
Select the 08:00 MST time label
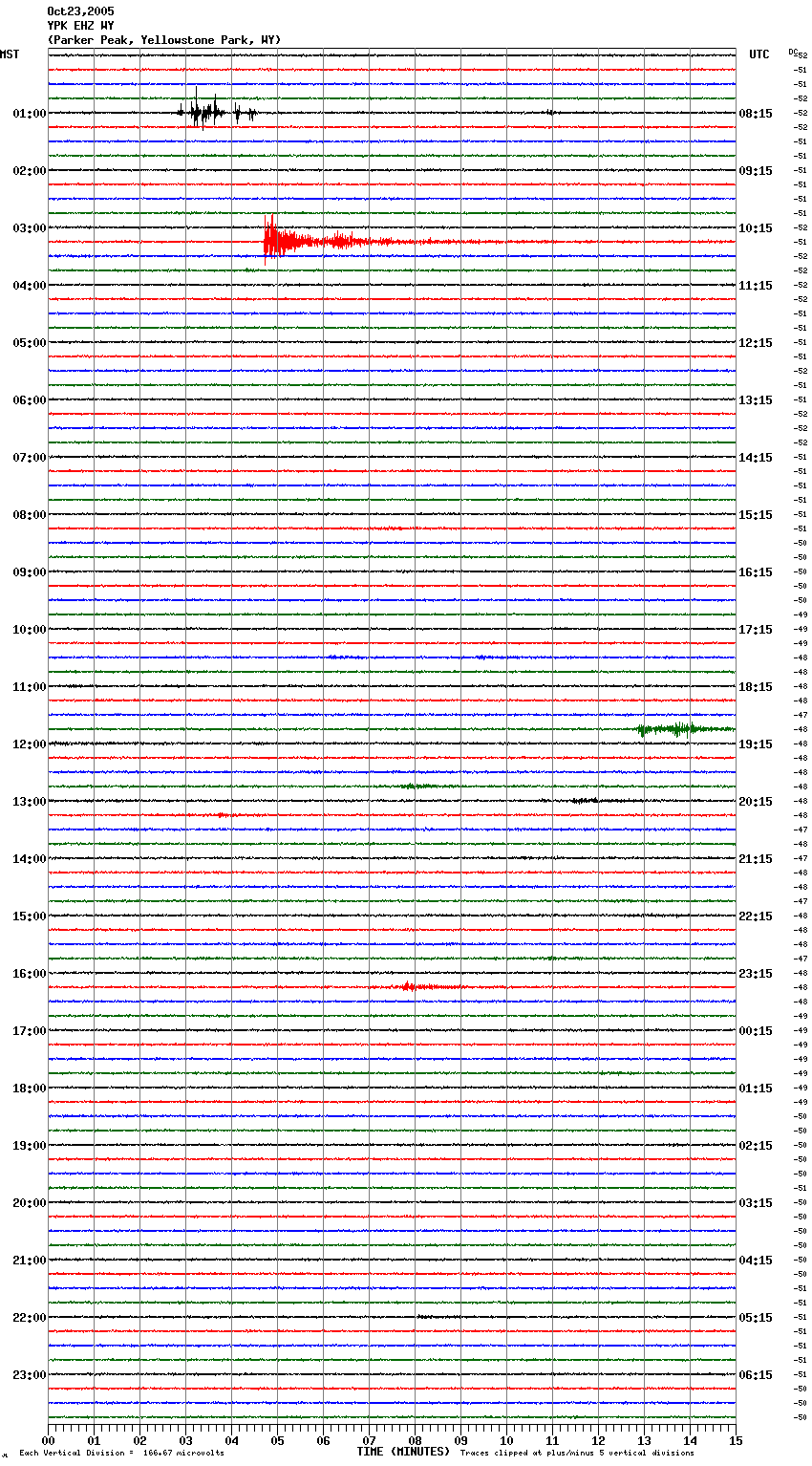point(30,515)
